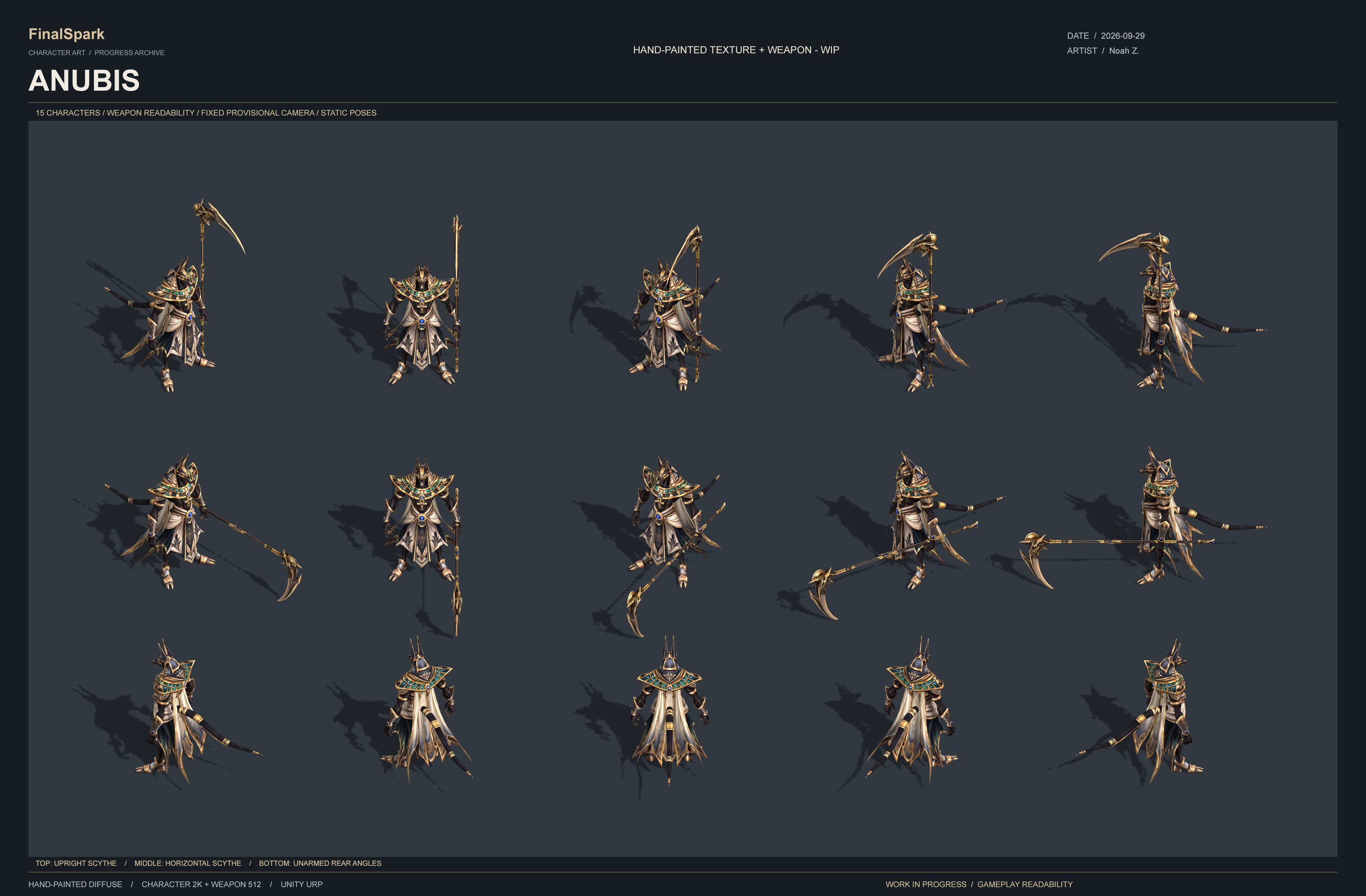1366x896 pixels.
Task: Click the artist name Noah Z.
Action: pos(1124,51)
